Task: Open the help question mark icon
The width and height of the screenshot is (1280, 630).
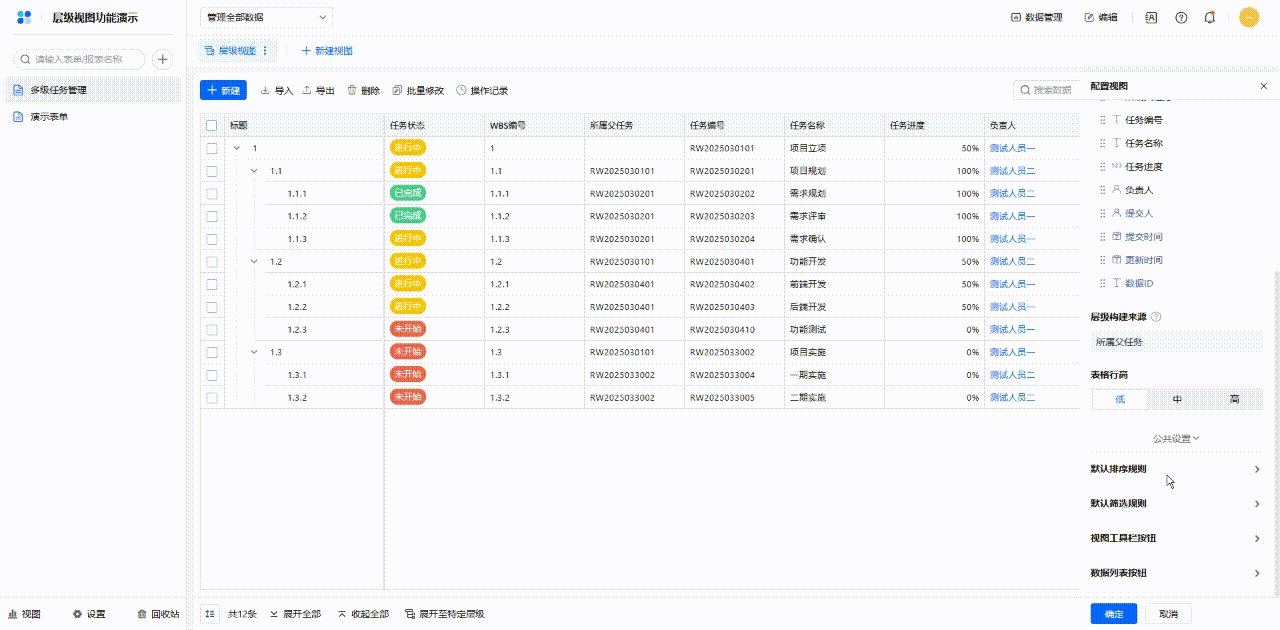Action: [x=1181, y=17]
